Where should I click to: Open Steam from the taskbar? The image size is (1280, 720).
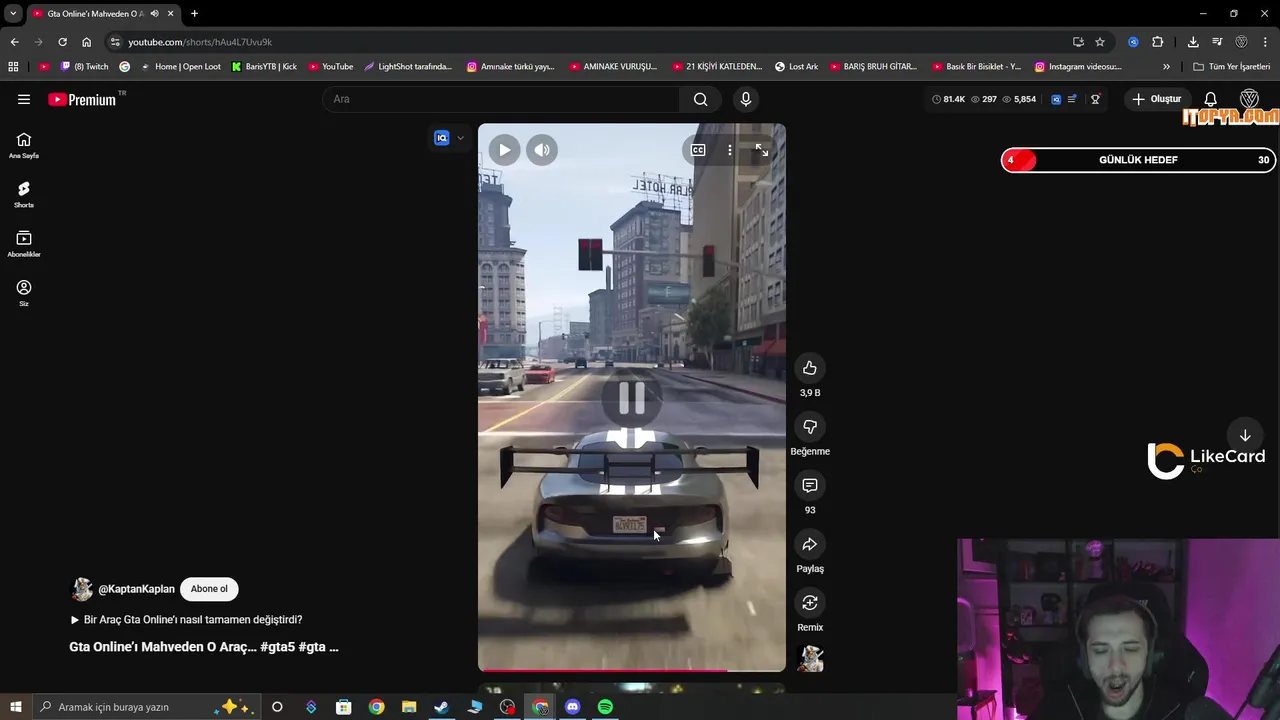[441, 707]
